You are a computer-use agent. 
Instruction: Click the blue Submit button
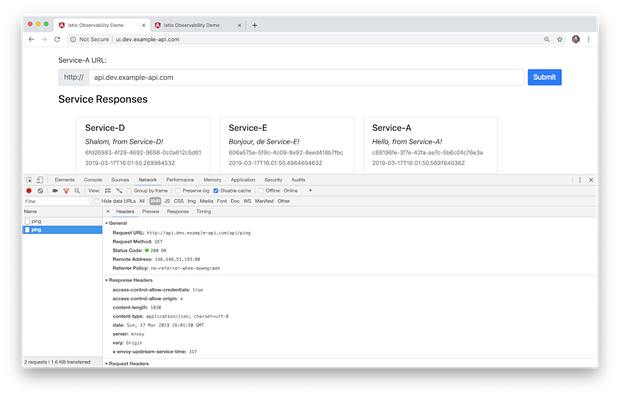tap(544, 77)
